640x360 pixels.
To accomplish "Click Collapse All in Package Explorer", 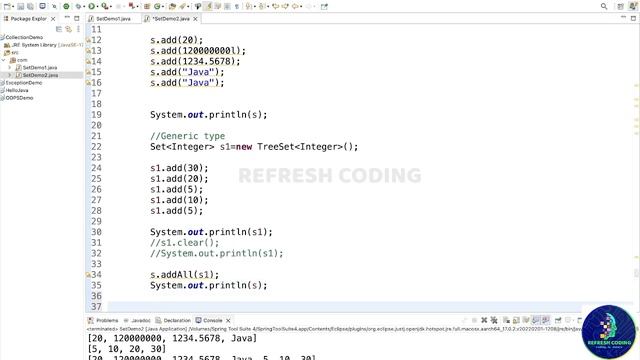I will (59, 29).
